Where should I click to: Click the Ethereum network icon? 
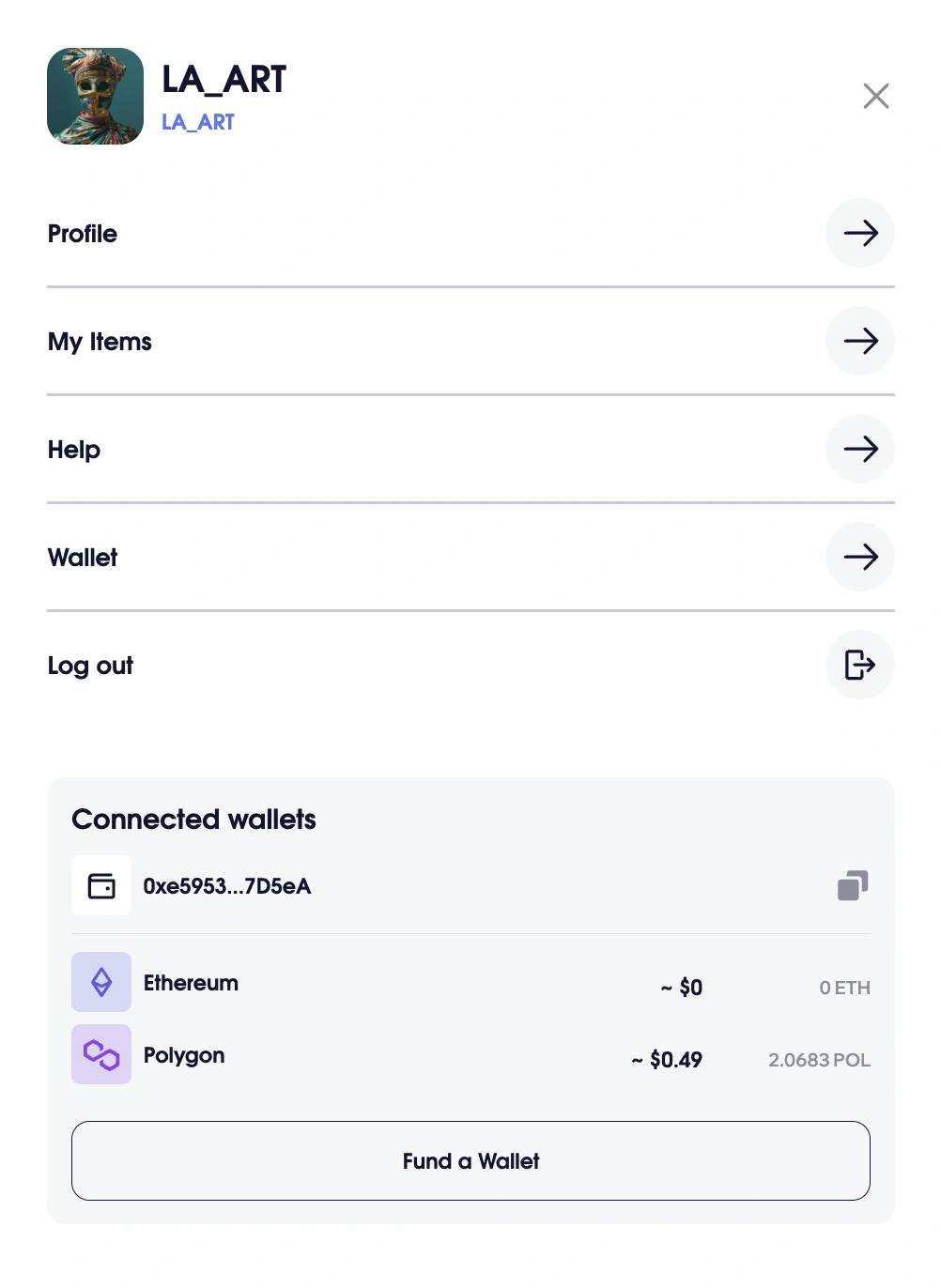coord(101,982)
